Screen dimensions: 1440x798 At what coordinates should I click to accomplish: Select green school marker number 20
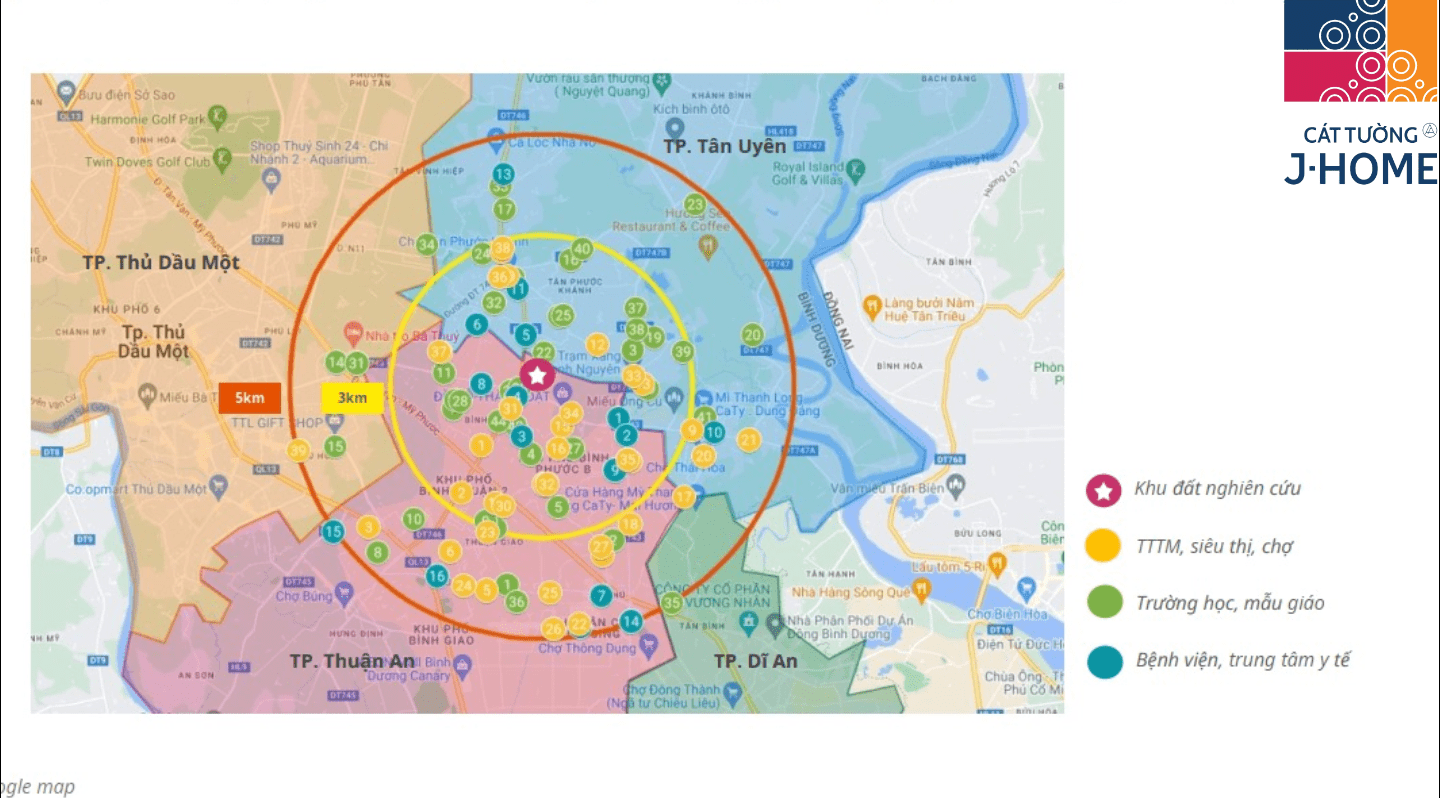[753, 335]
